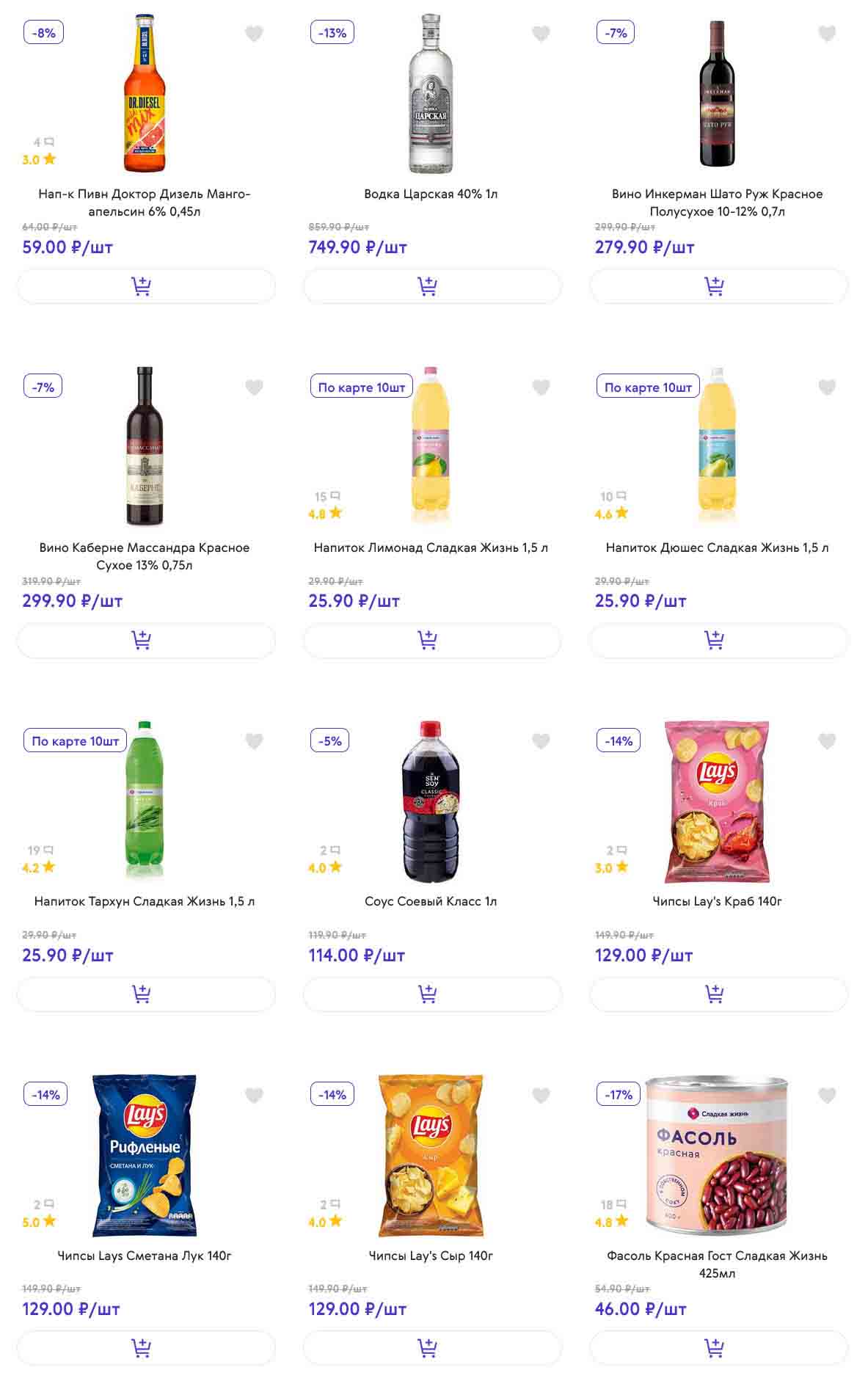Screen dimensions: 868x1384
Task: Favorite the Царская vodka with heart
Action: (x=541, y=34)
